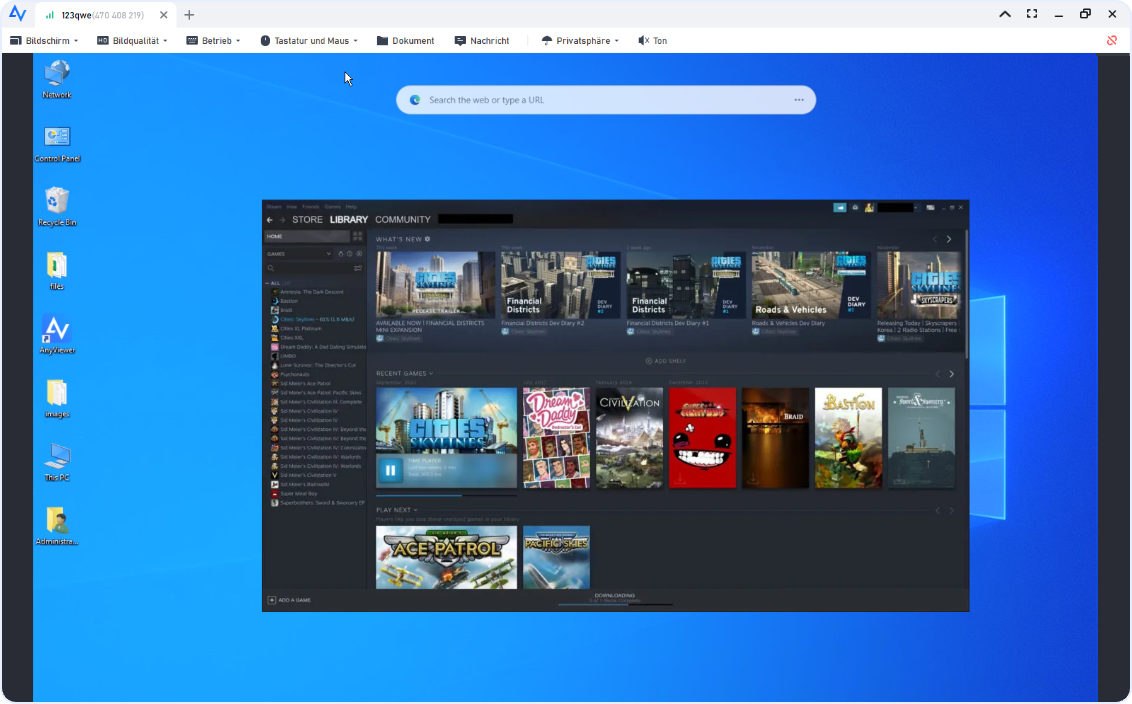Toggle the Ton sound option in toolbar

click(653, 41)
